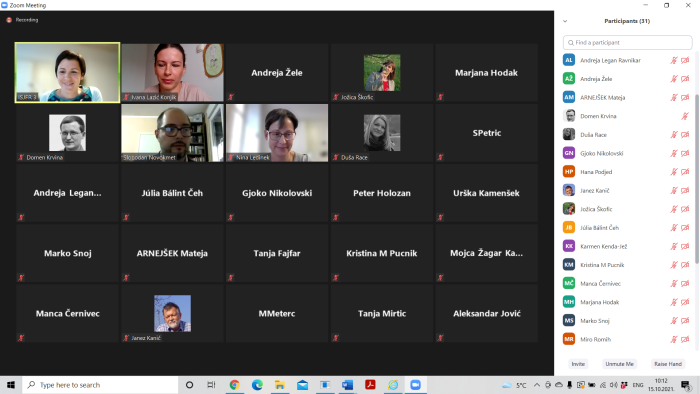Click the Find a participant search field
Image resolution: width=700 pixels, height=394 pixels.
click(627, 42)
